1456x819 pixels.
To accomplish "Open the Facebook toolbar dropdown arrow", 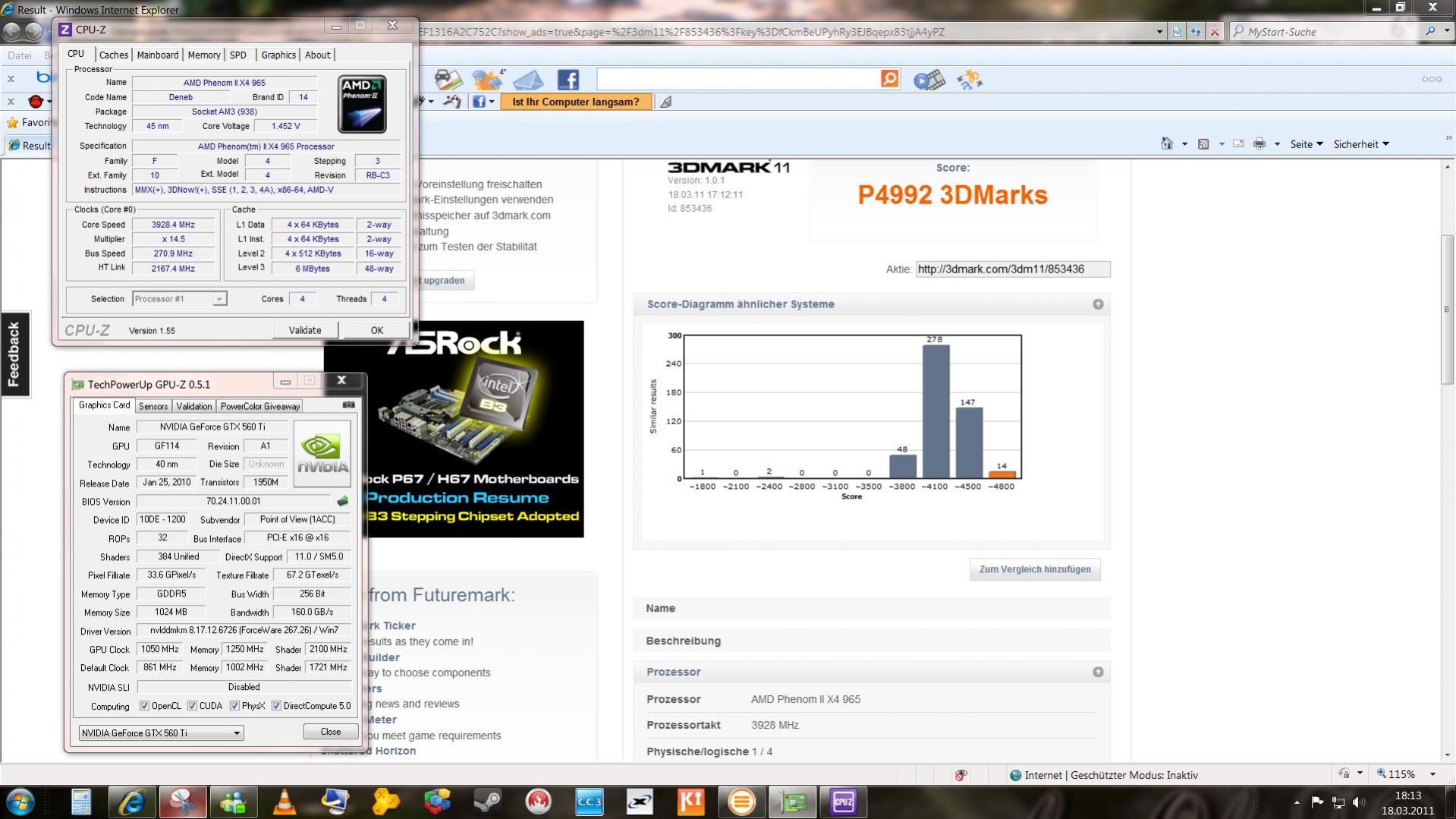I will [492, 102].
